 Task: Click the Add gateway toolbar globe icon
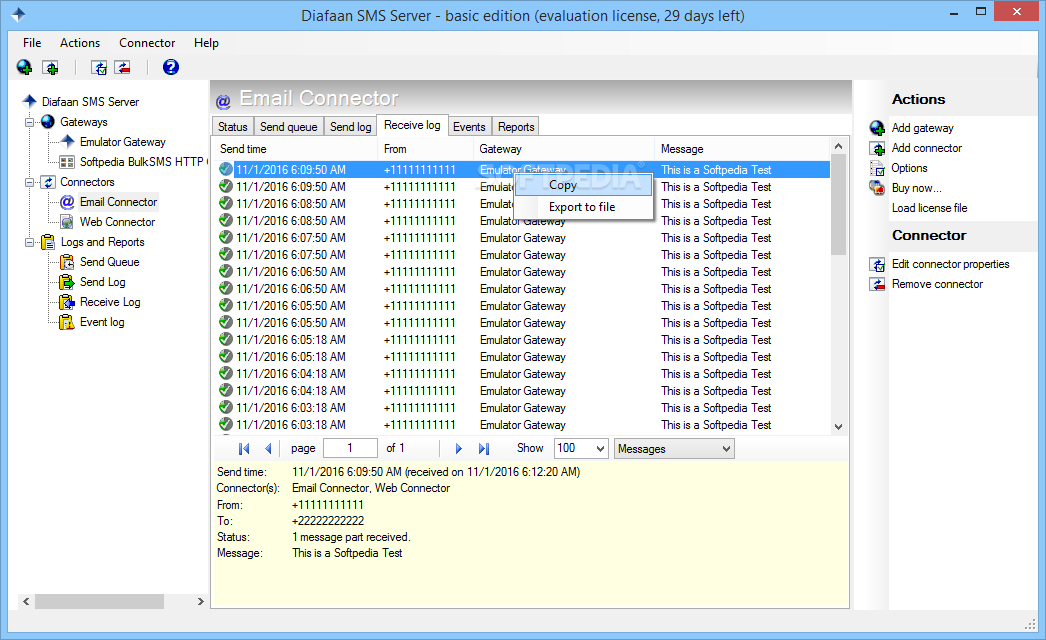(24, 67)
